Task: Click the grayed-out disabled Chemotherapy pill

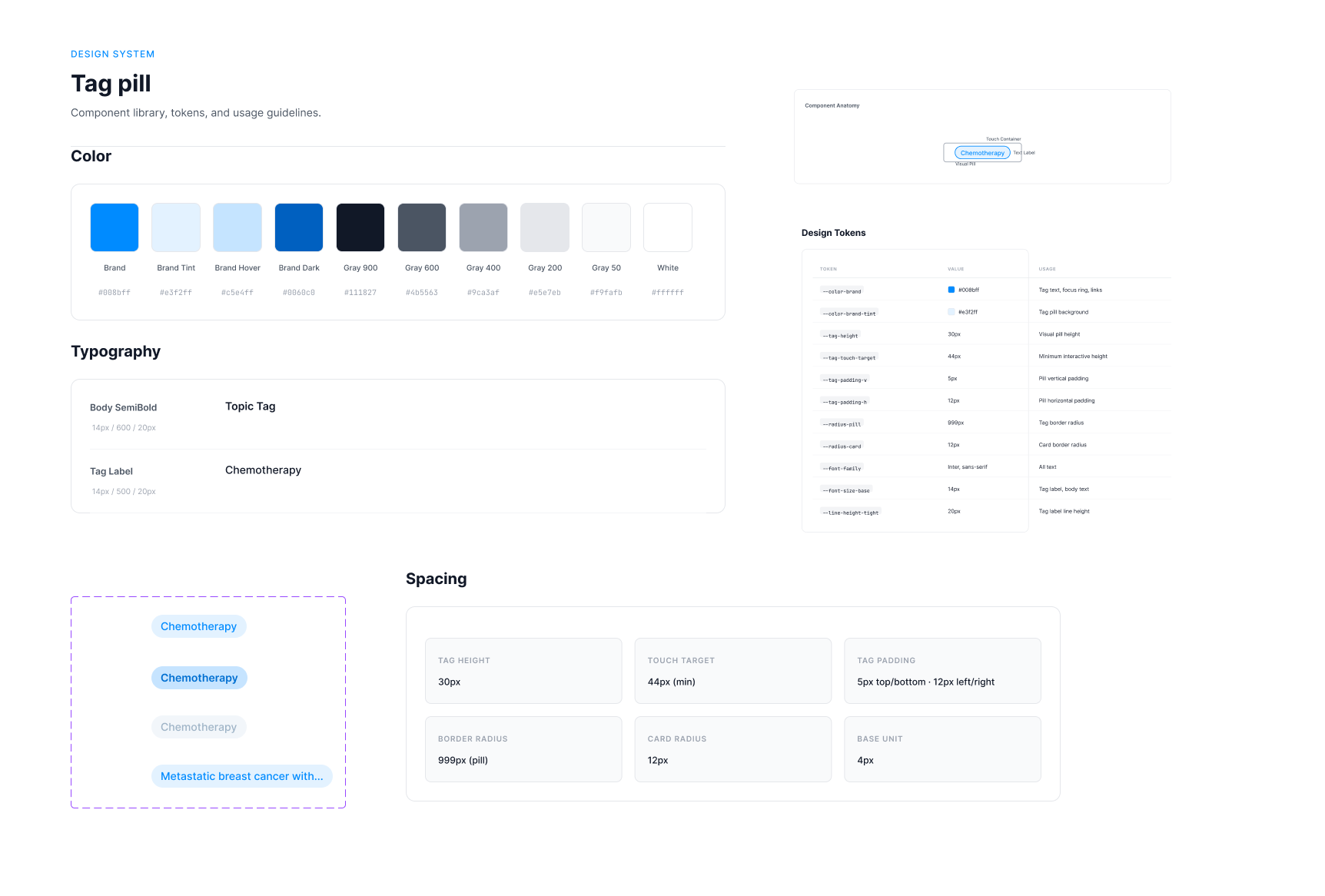Action: (199, 727)
